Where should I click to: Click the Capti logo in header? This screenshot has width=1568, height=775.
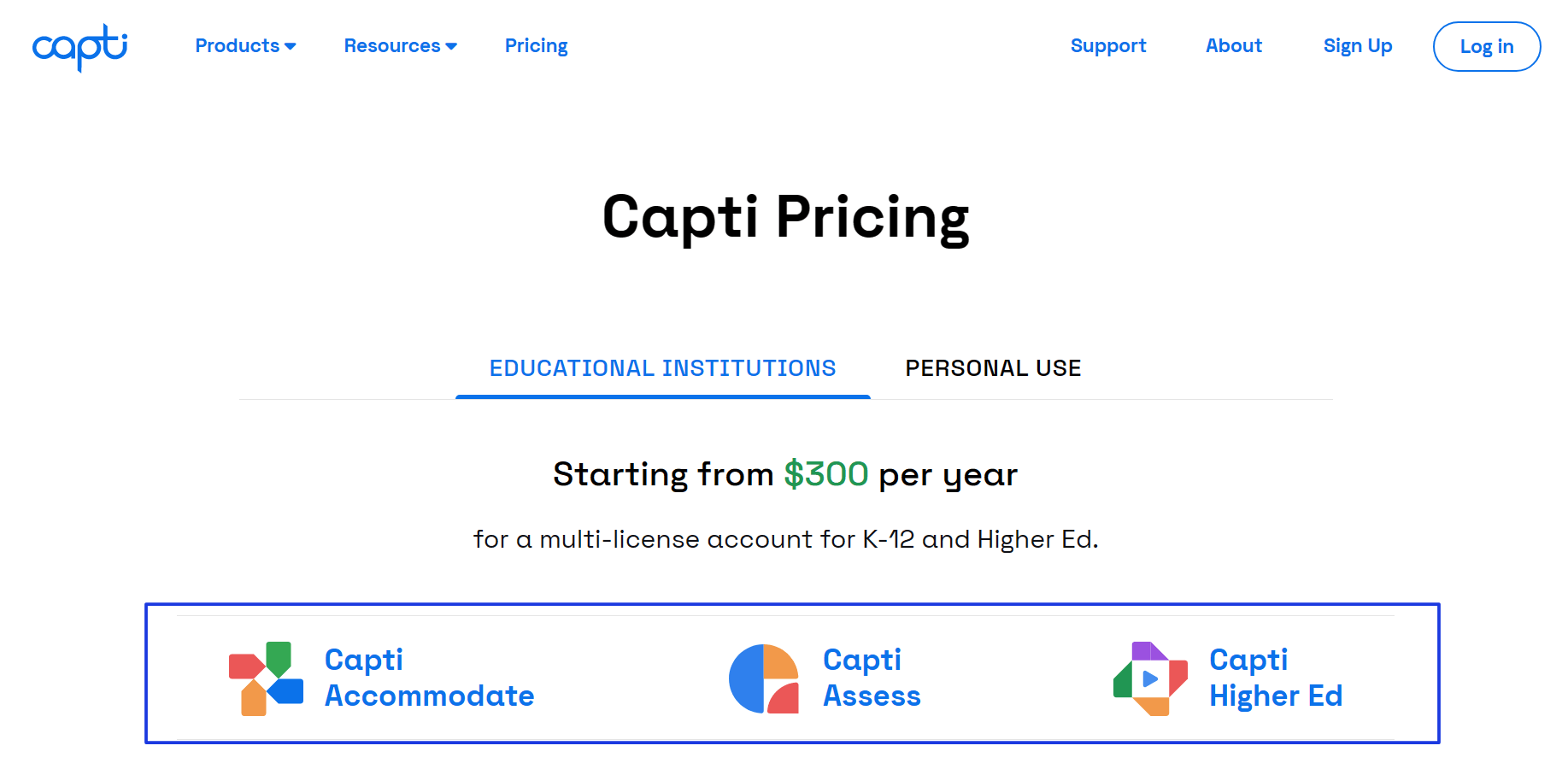[x=79, y=47]
